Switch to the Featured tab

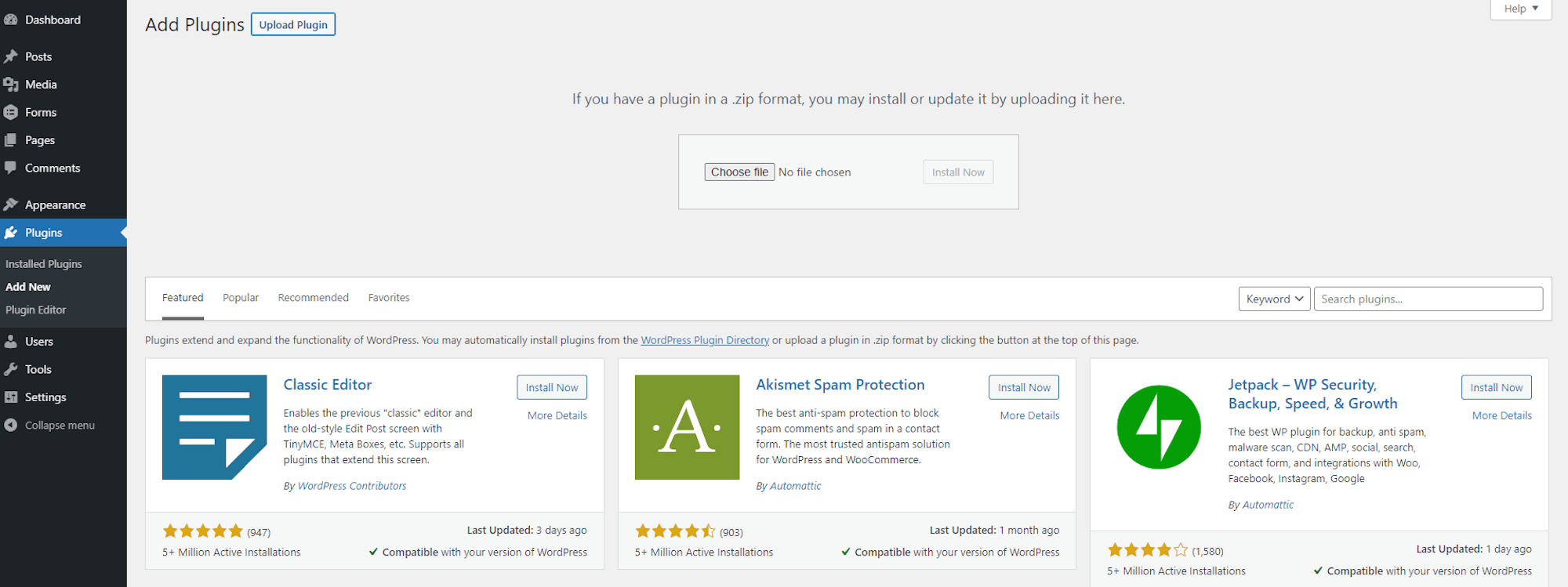(183, 298)
